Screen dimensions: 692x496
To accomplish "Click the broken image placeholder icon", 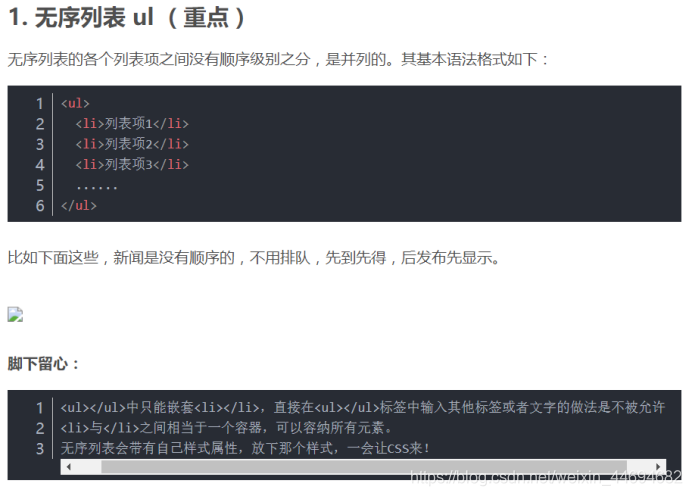I will pos(15,315).
